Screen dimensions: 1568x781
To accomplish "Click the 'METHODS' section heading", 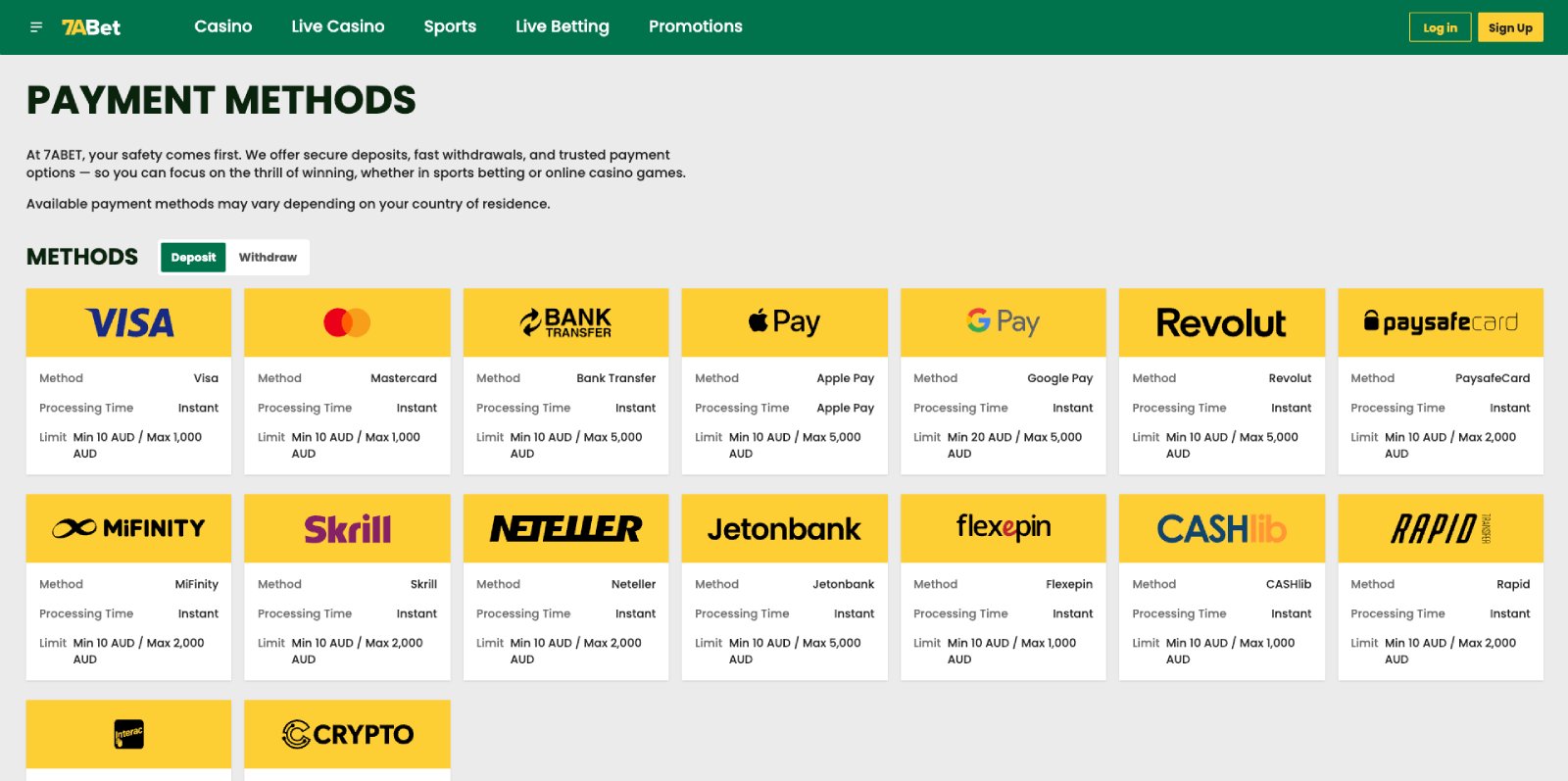I will point(82,257).
